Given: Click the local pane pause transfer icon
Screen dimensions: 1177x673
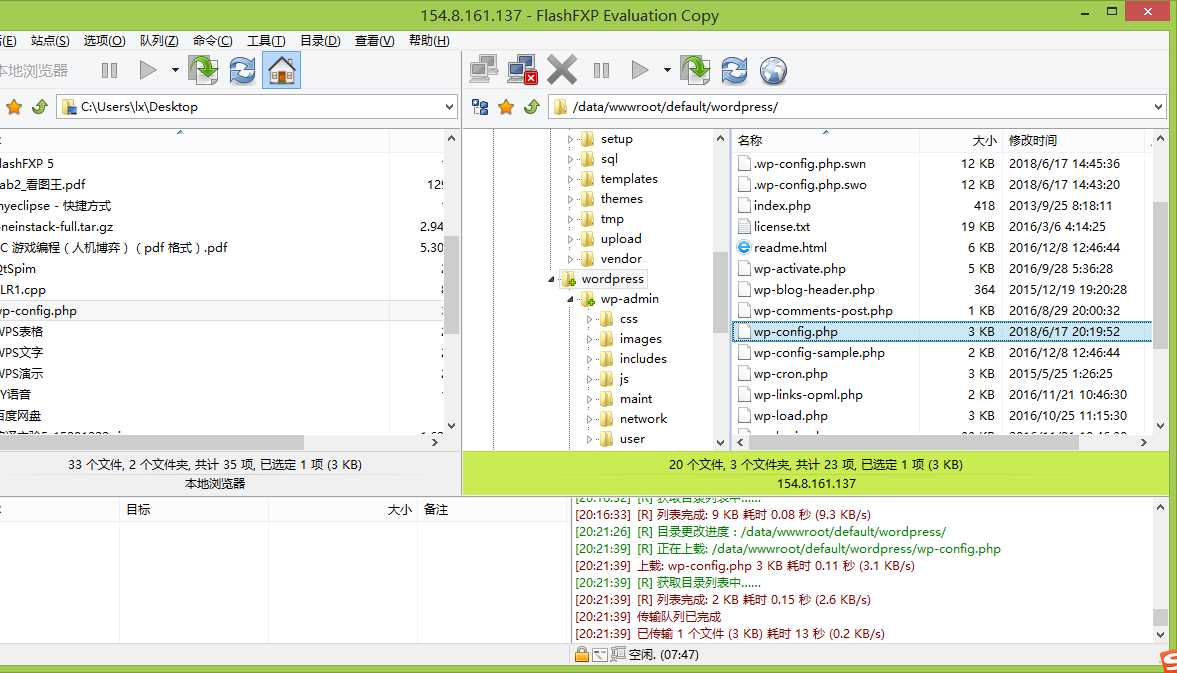Looking at the screenshot, I should tap(110, 71).
